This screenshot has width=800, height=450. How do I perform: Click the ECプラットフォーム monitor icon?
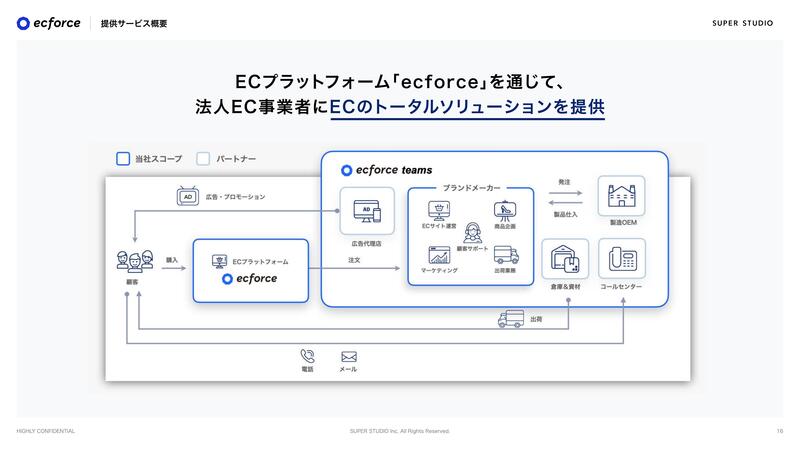[x=219, y=262]
